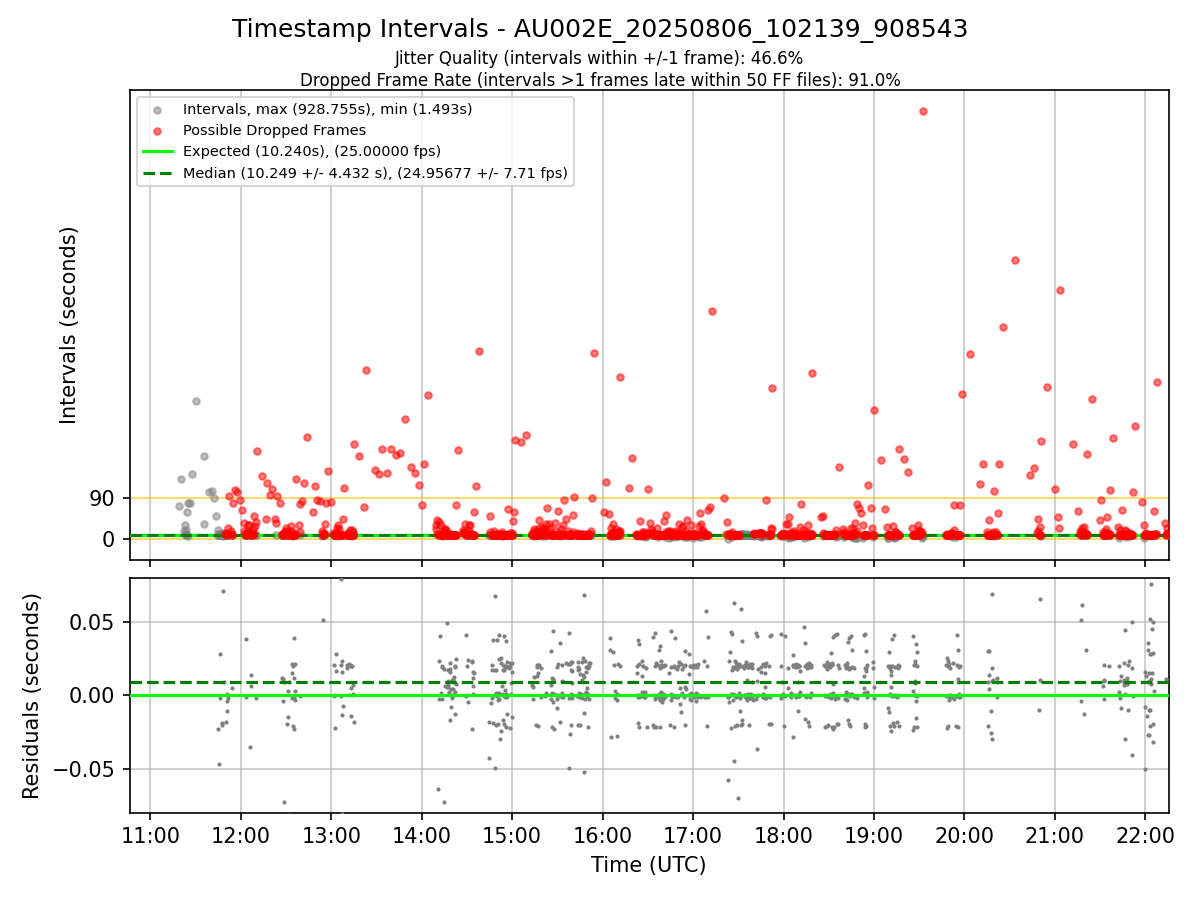The width and height of the screenshot is (1200, 900).
Task: Click the '0' tick label on Intervals axis
Action: 109,539
